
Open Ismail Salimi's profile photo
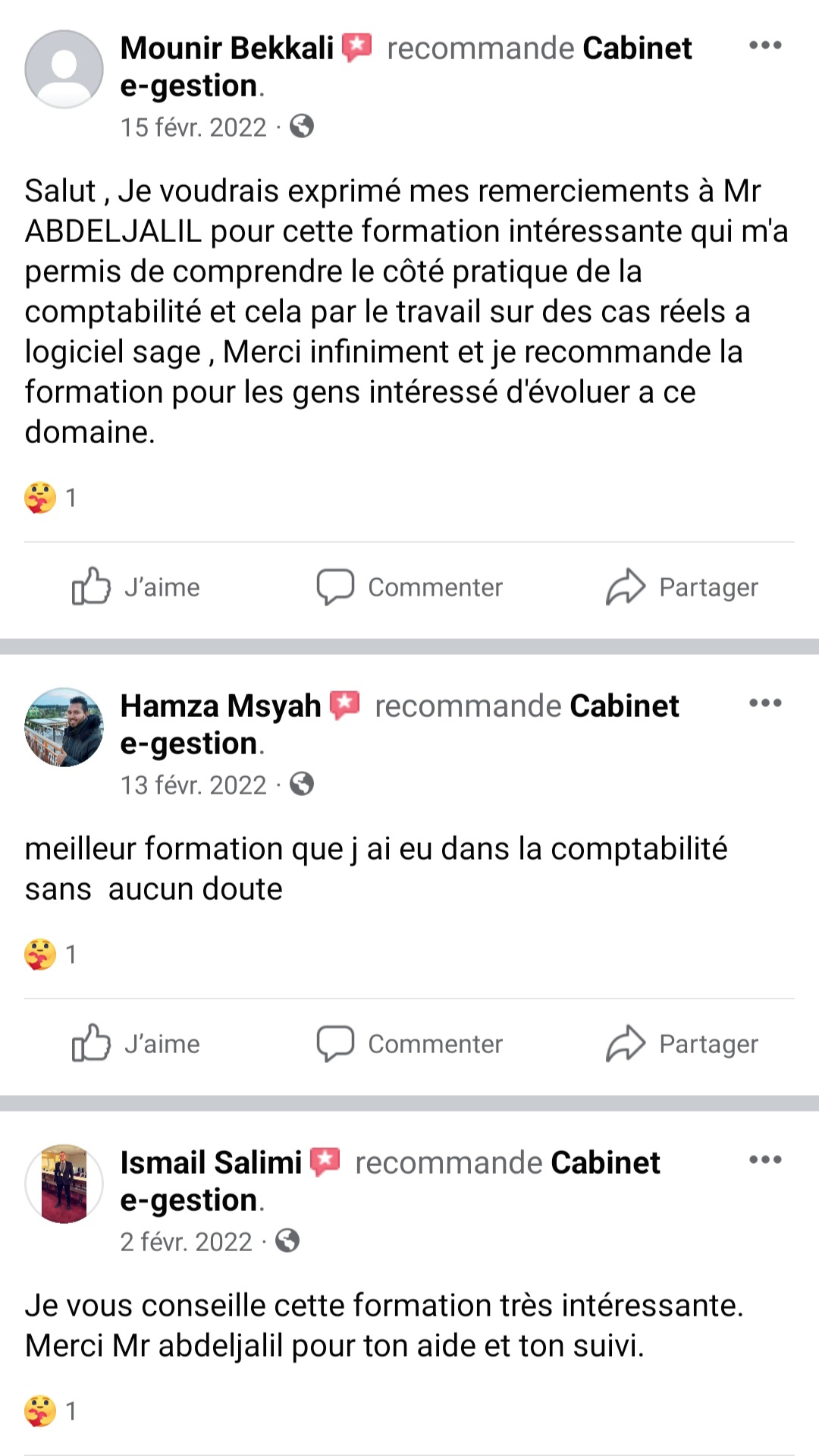tap(64, 1184)
